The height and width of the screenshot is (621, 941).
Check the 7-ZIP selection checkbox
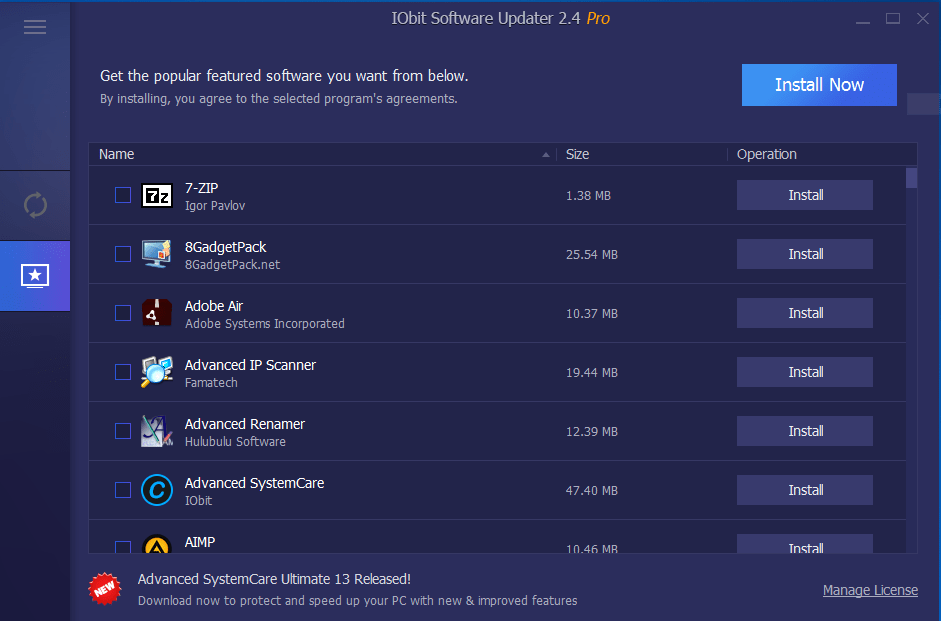point(123,195)
